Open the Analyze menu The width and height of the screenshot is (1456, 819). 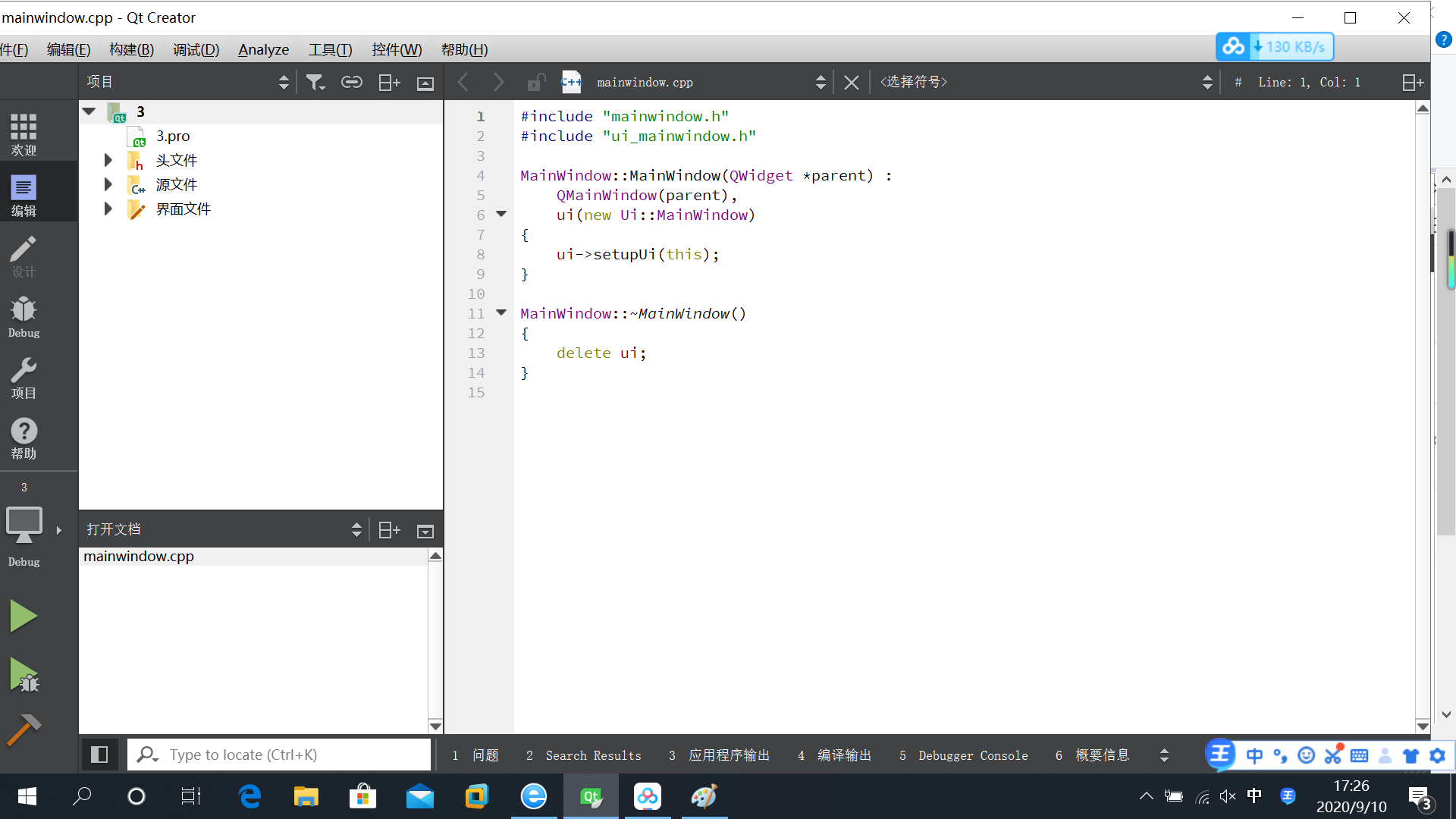click(x=263, y=49)
